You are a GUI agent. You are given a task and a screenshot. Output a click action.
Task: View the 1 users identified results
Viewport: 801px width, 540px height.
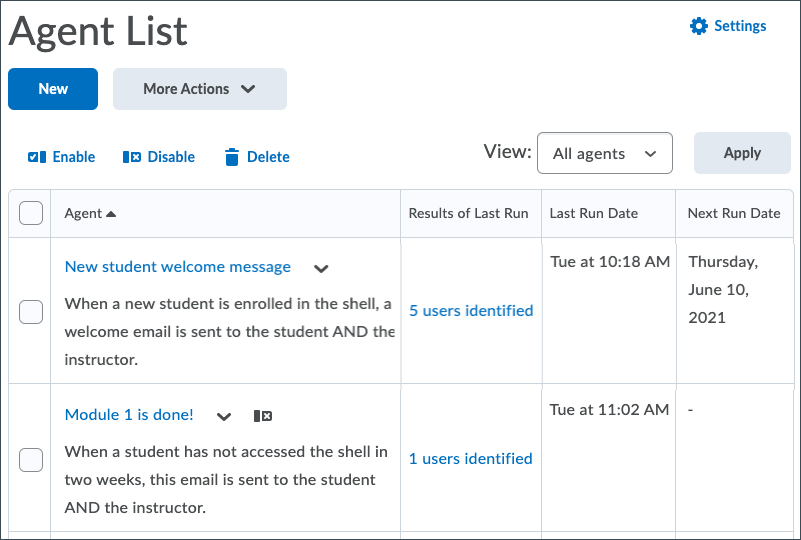click(x=471, y=459)
